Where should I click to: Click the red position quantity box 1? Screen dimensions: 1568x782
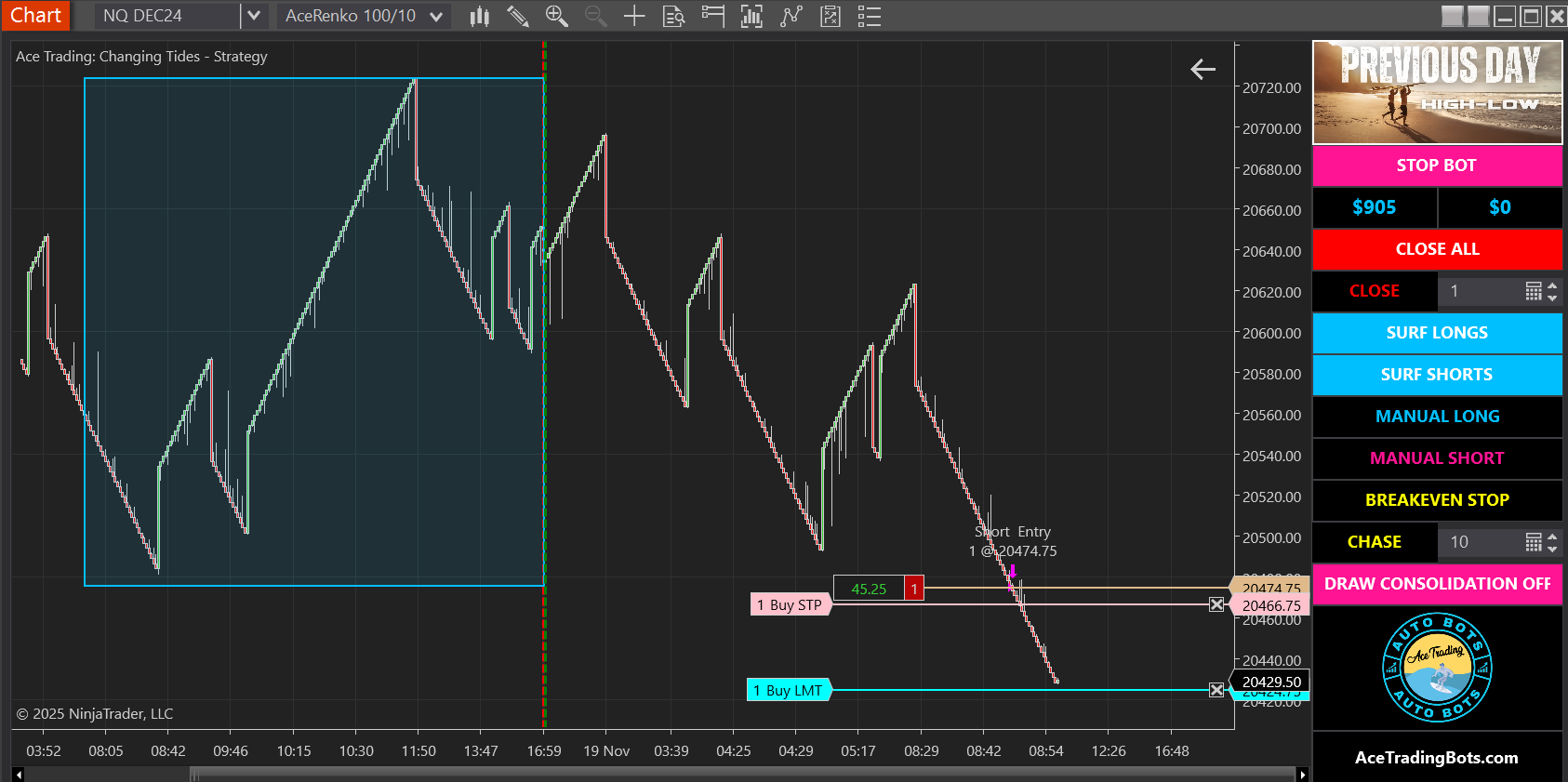point(914,589)
